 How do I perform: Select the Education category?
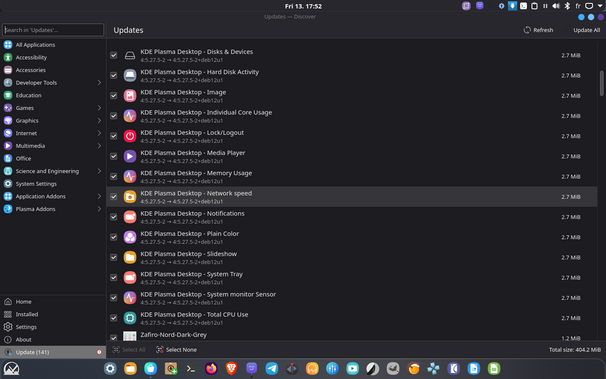click(53, 95)
